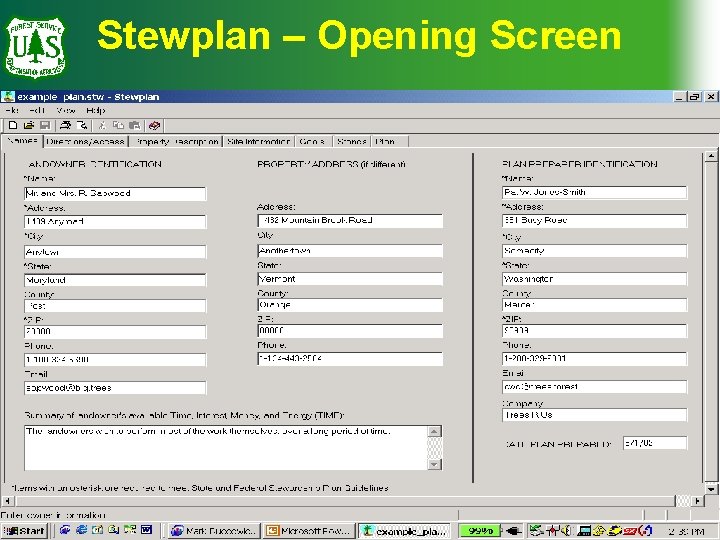Click the Print Preview toolbar icon
The width and height of the screenshot is (720, 540).
point(82,125)
